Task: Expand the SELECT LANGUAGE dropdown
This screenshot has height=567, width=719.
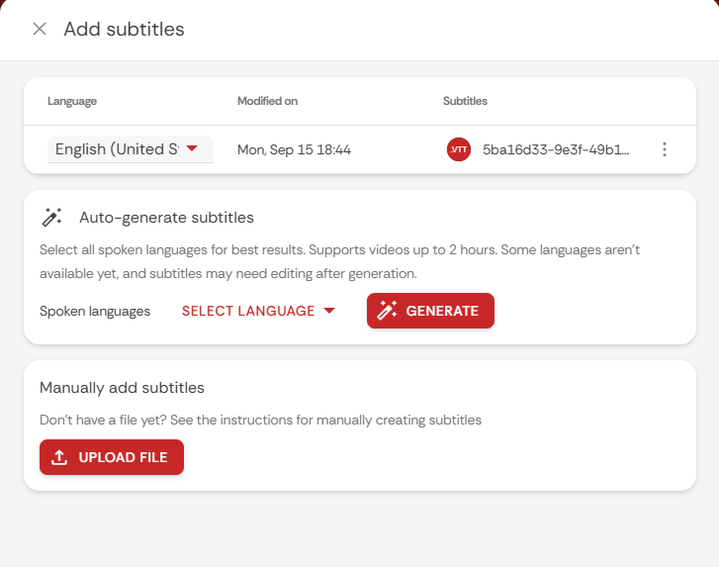Action: (x=248, y=311)
